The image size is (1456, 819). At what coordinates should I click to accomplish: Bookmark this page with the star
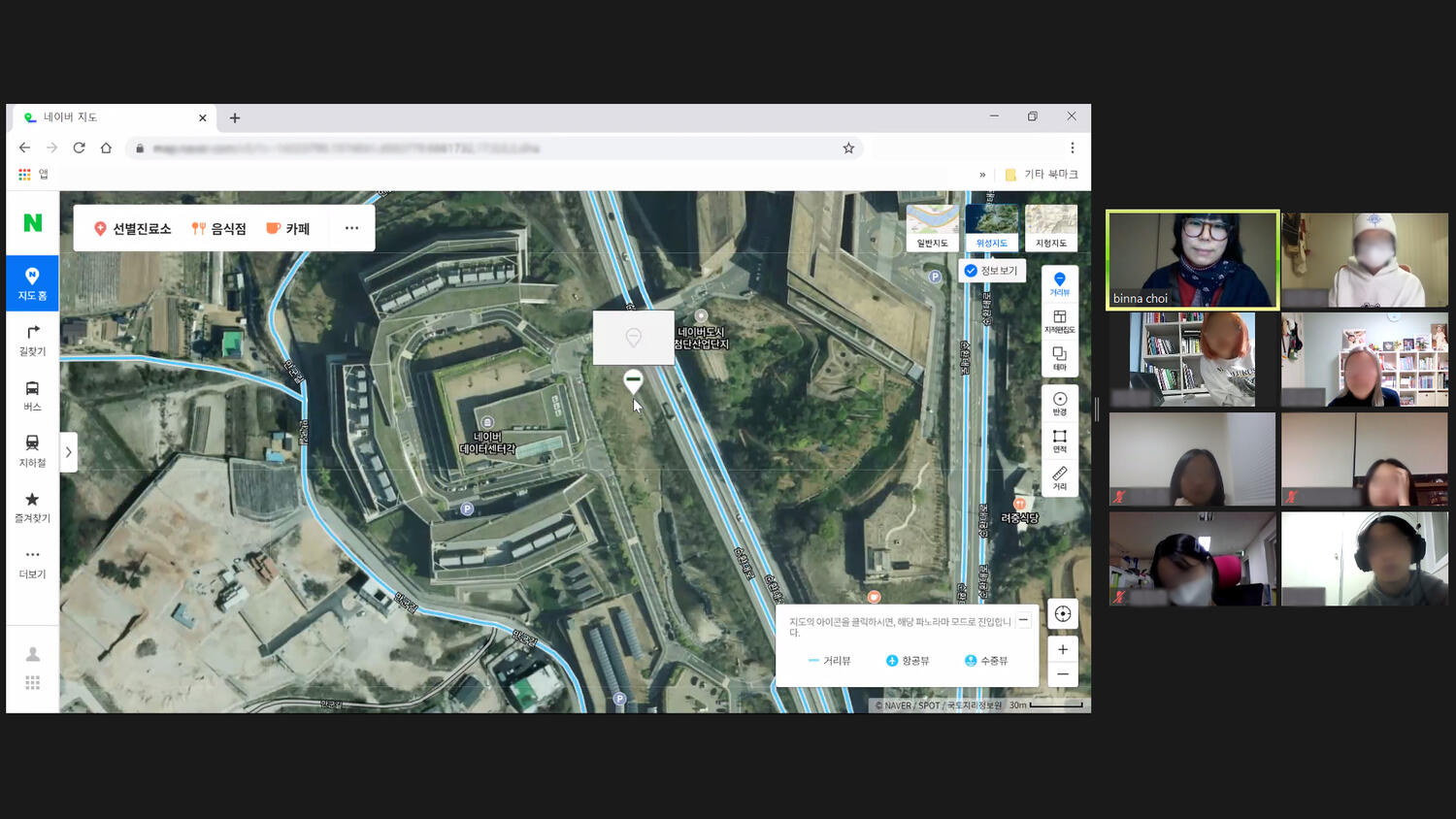tap(848, 147)
